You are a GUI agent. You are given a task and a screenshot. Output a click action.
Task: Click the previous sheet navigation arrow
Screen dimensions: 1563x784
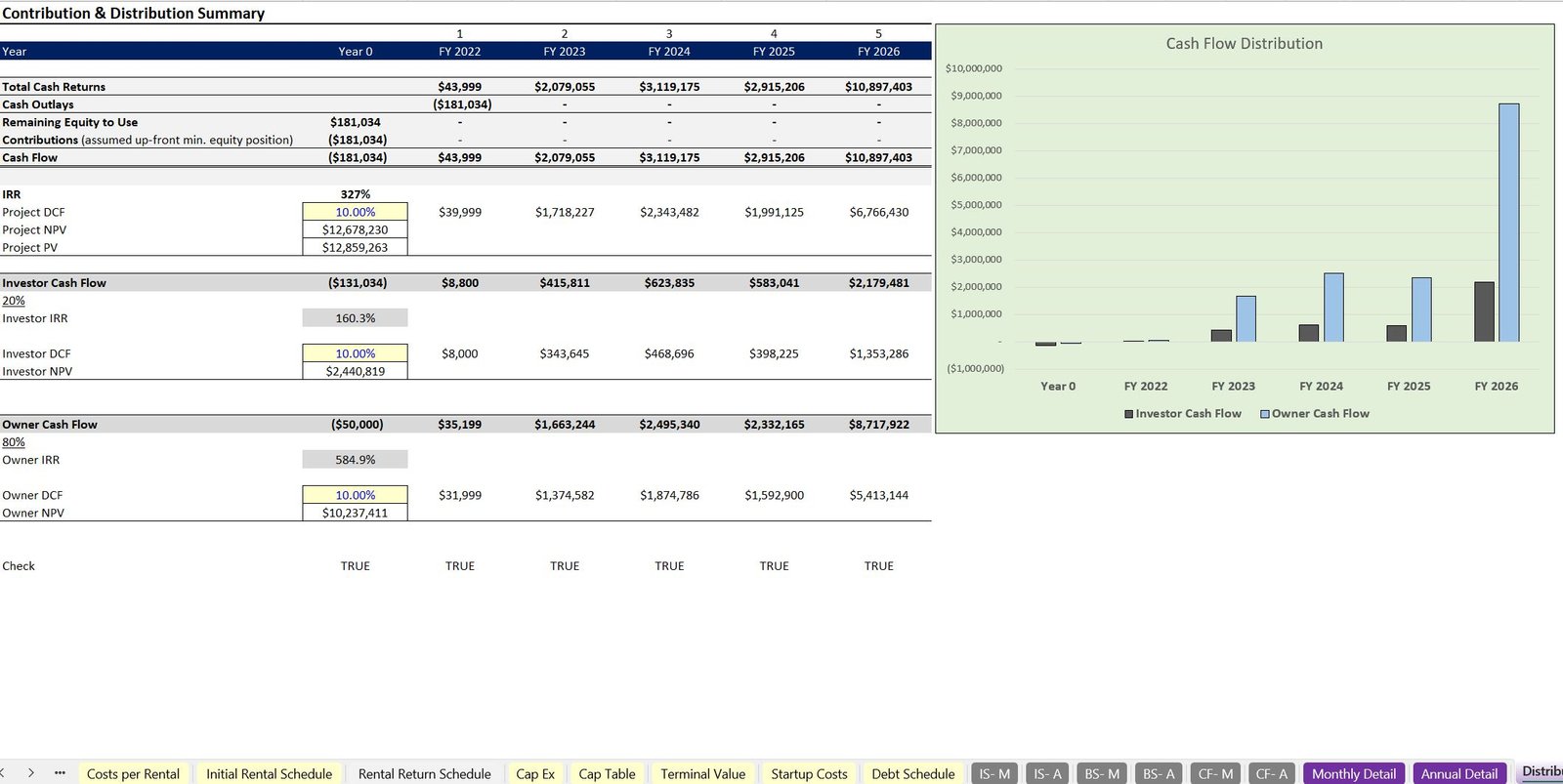[x=3, y=772]
